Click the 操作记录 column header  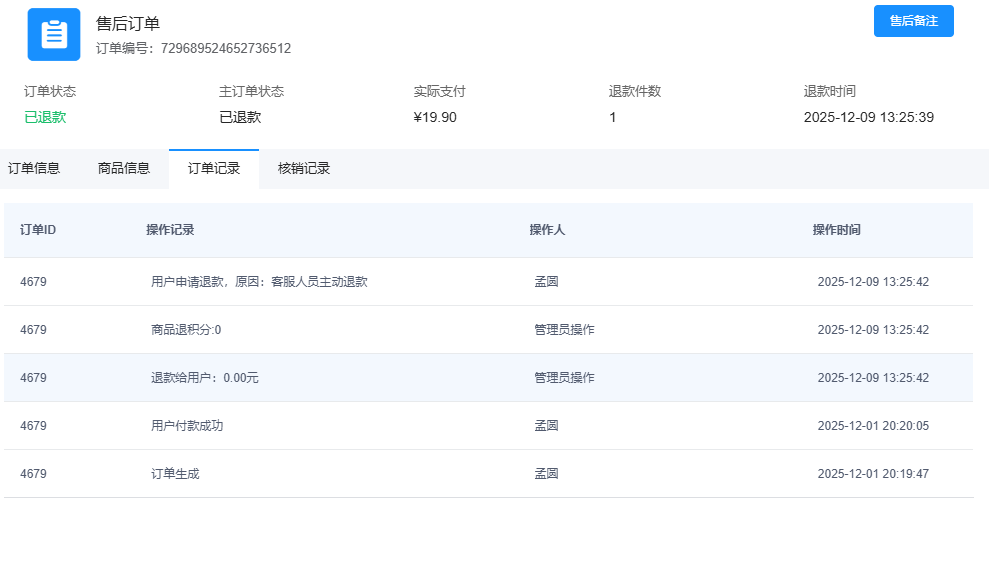coord(170,230)
